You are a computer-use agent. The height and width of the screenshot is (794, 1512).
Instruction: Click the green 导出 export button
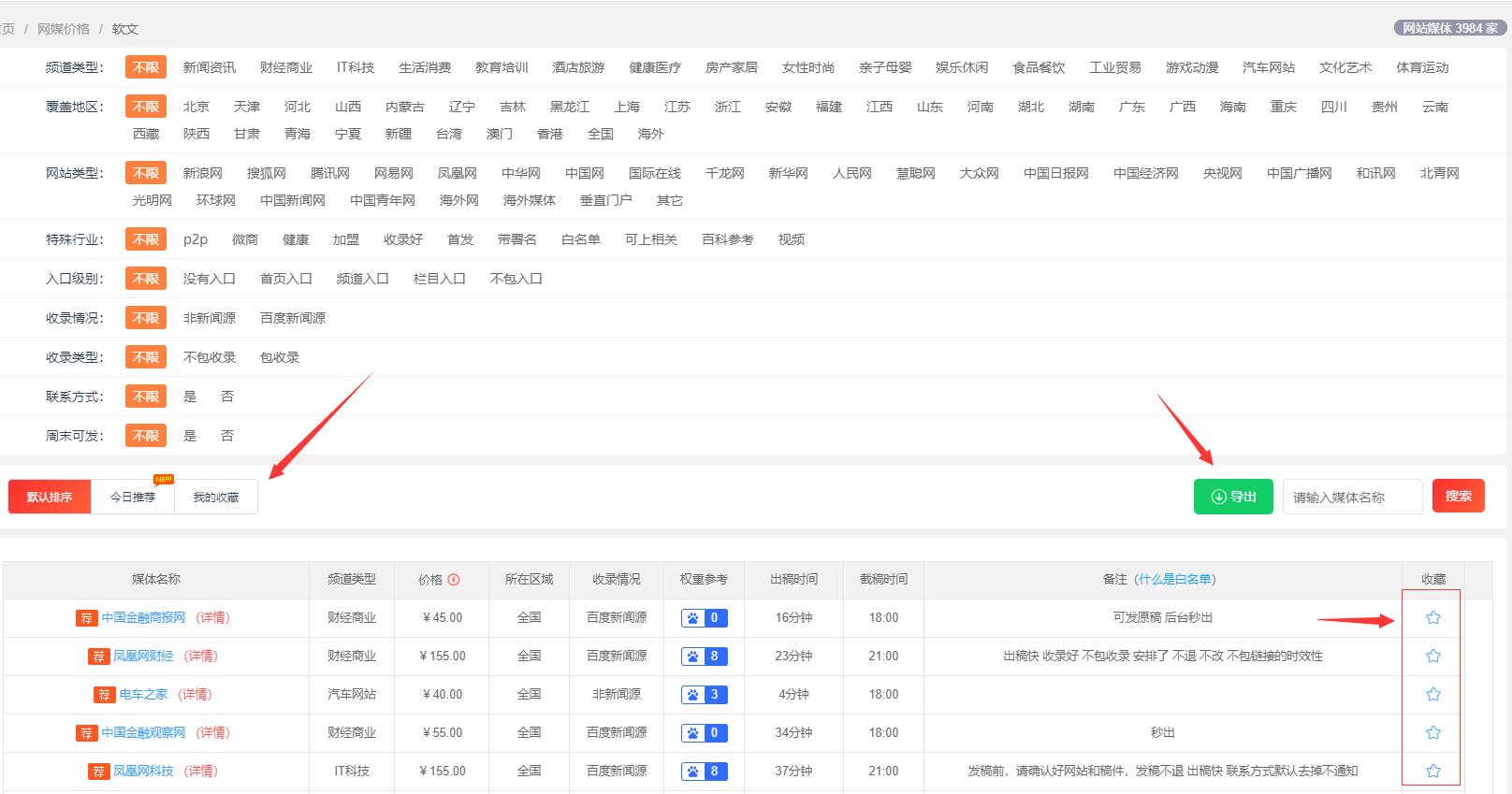[x=1232, y=497]
